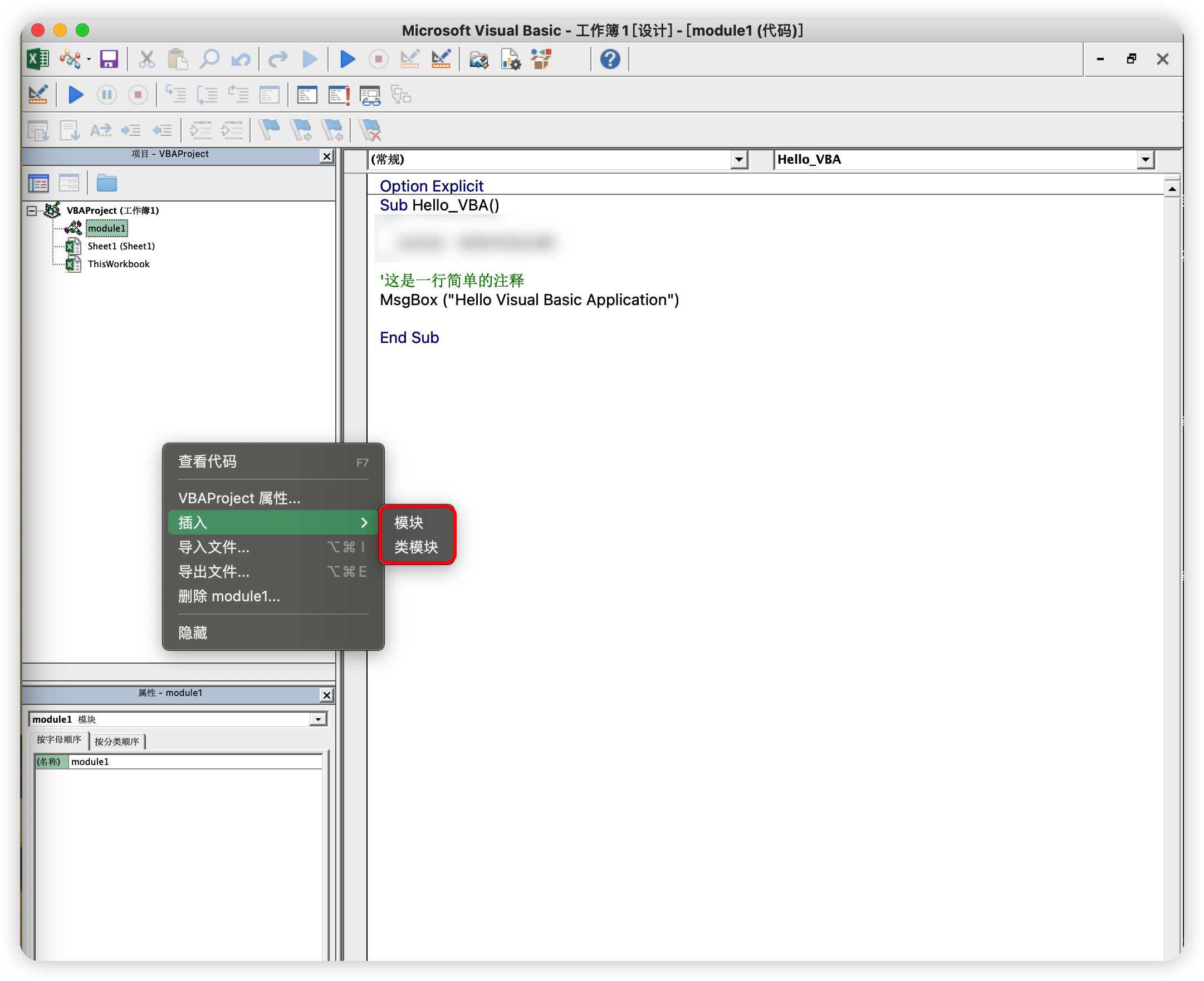Choose 导出文件... from the context menu
This screenshot has width=1204, height=981.
[x=273, y=572]
